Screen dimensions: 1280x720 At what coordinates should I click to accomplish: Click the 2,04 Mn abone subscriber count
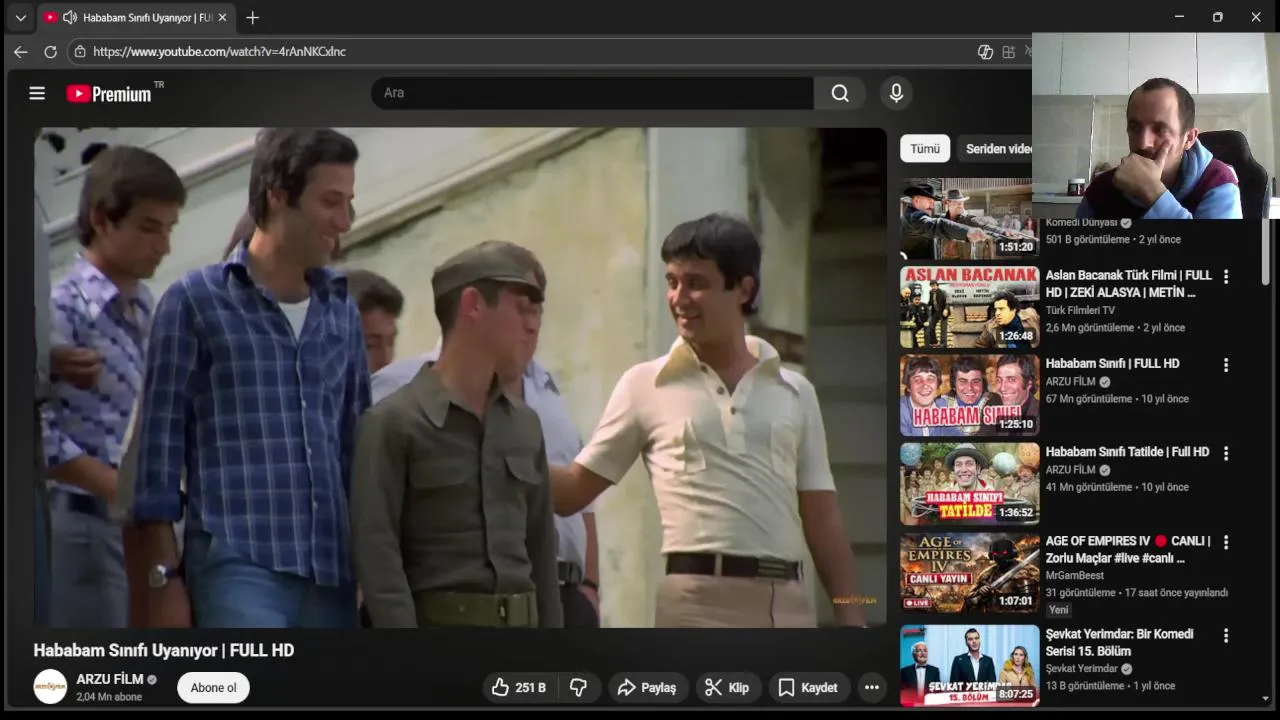(109, 697)
